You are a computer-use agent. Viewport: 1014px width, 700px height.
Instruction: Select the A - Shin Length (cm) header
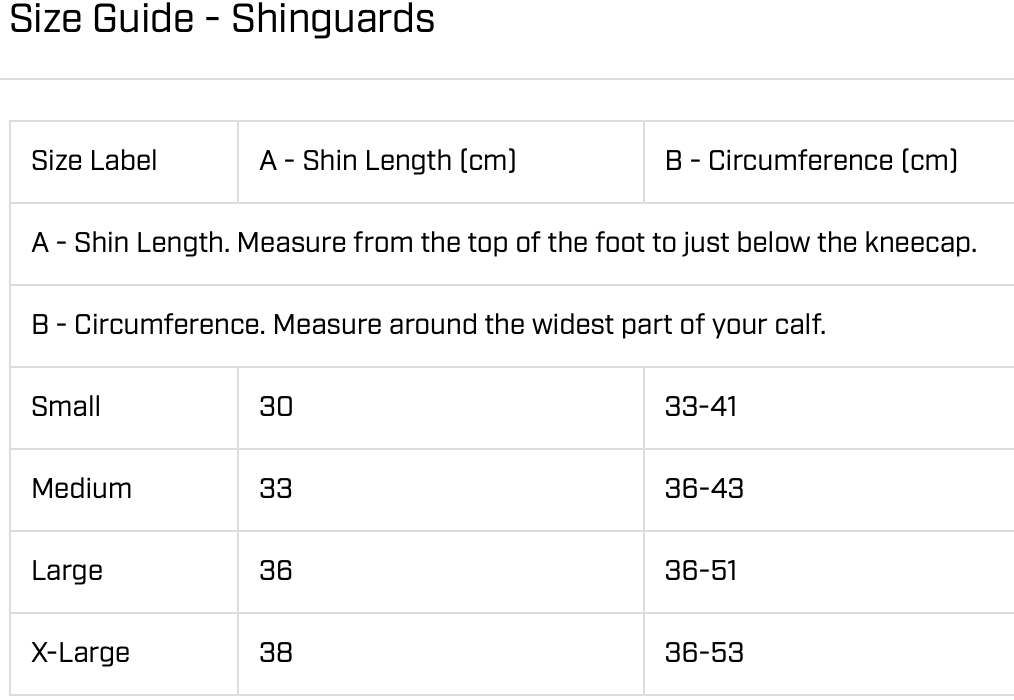pos(387,161)
